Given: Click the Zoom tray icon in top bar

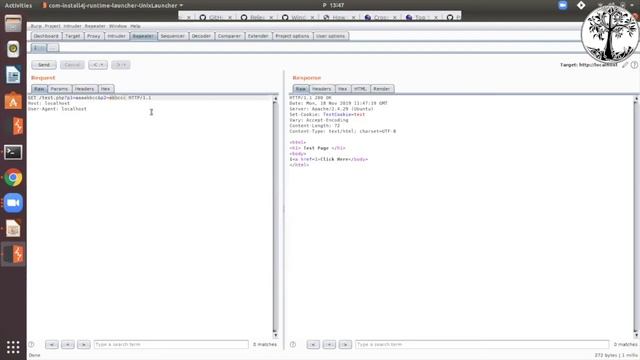Looking at the screenshot, I should click(x=563, y=5).
